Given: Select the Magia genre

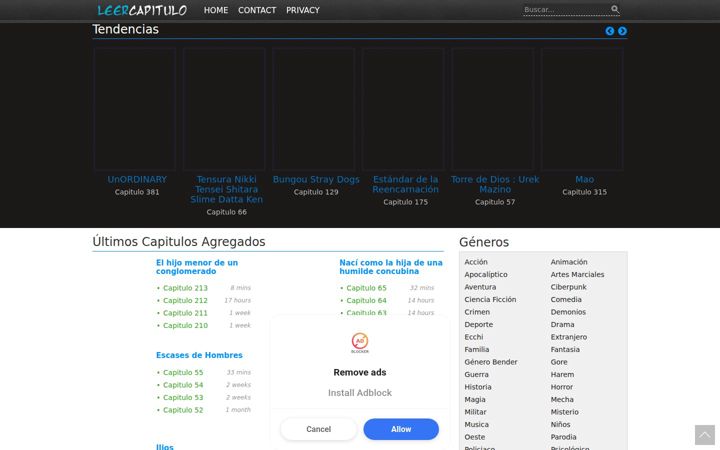Looking at the screenshot, I should [x=475, y=399].
